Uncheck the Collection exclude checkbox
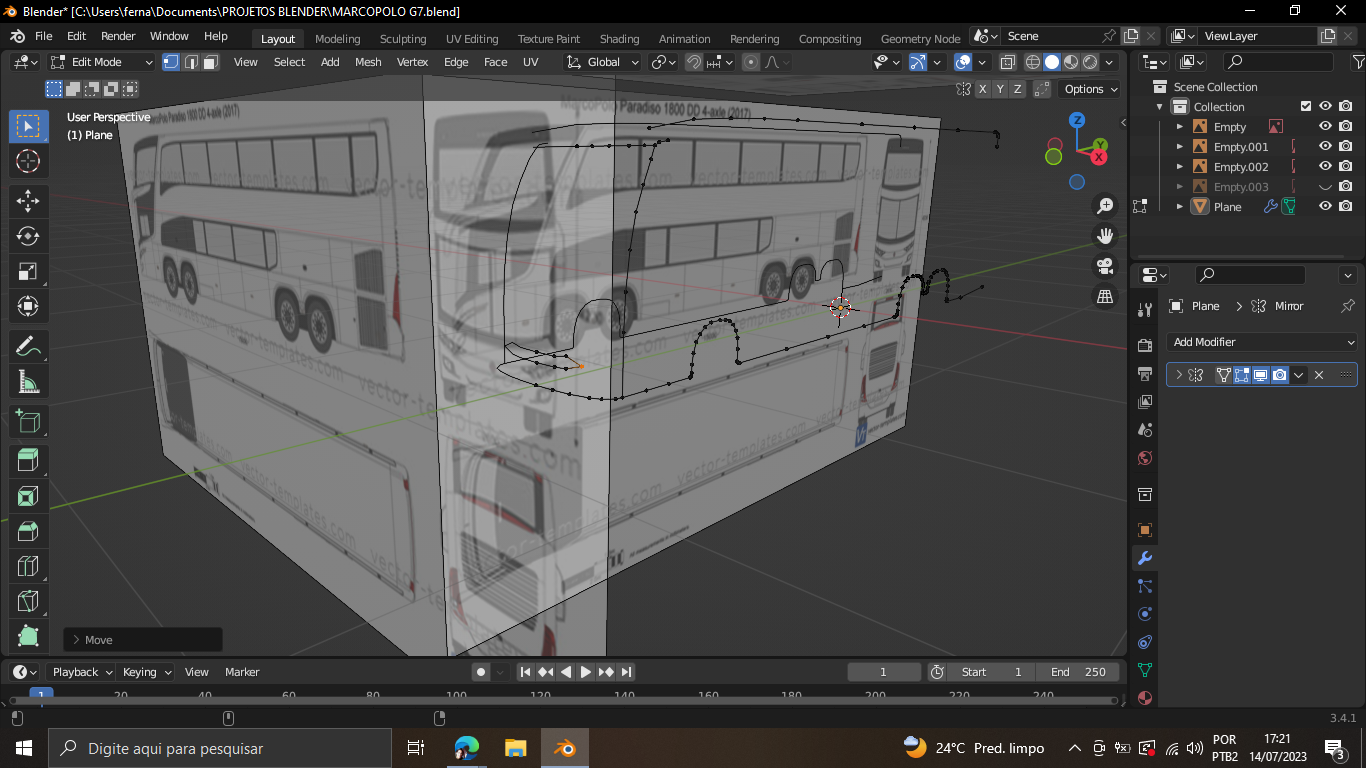 pyautogui.click(x=1305, y=106)
